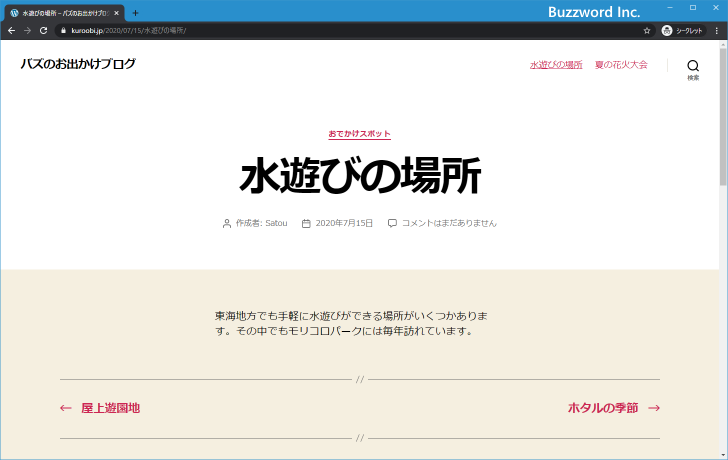Viewport: 728px width, 460px height.
Task: Open a new browser tab
Action: 136,13
